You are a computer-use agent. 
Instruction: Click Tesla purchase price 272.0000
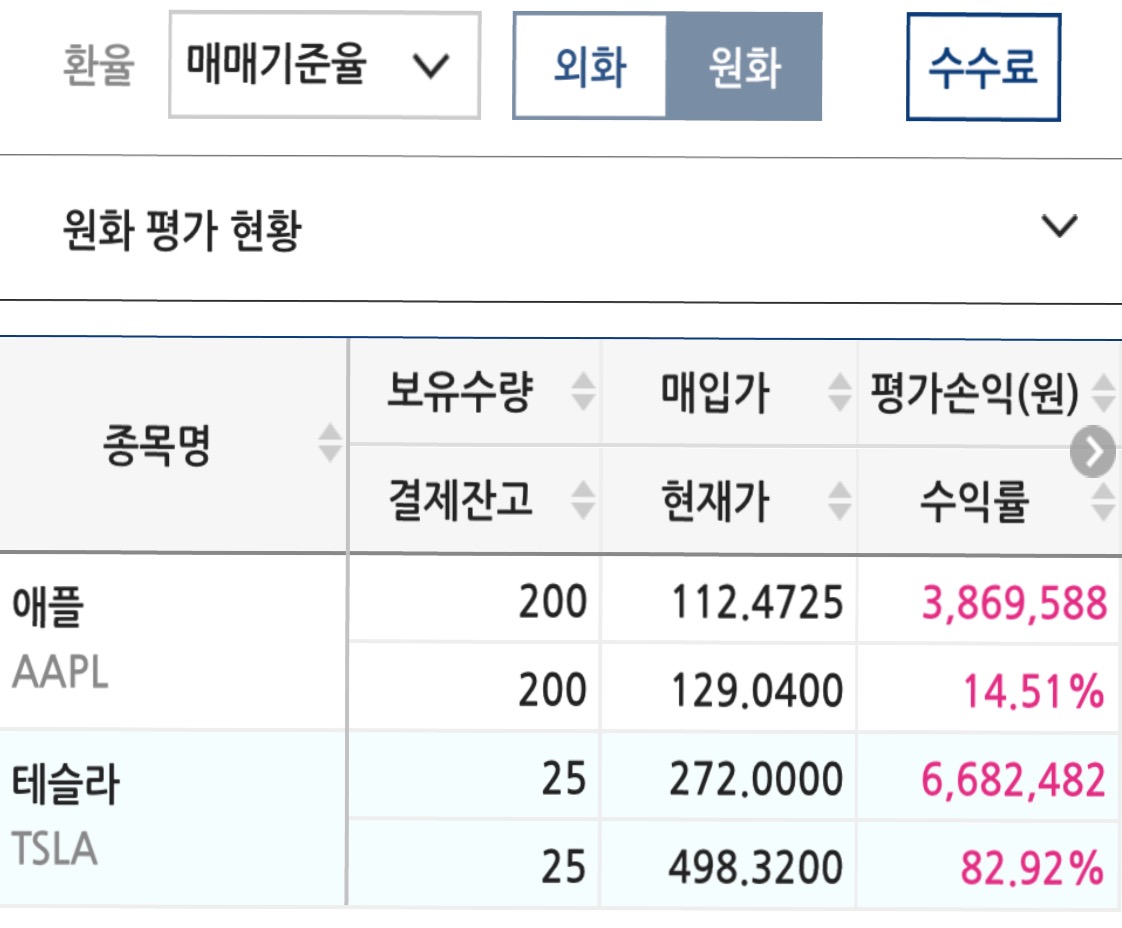[x=756, y=778]
